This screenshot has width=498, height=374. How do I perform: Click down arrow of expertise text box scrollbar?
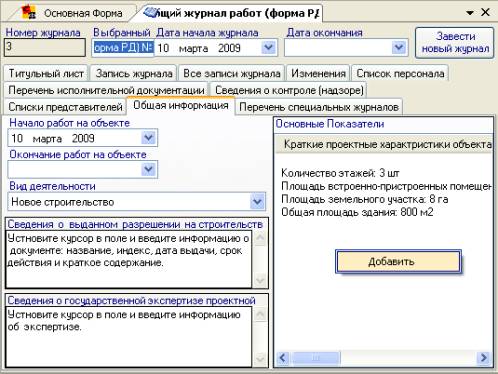tap(260, 359)
